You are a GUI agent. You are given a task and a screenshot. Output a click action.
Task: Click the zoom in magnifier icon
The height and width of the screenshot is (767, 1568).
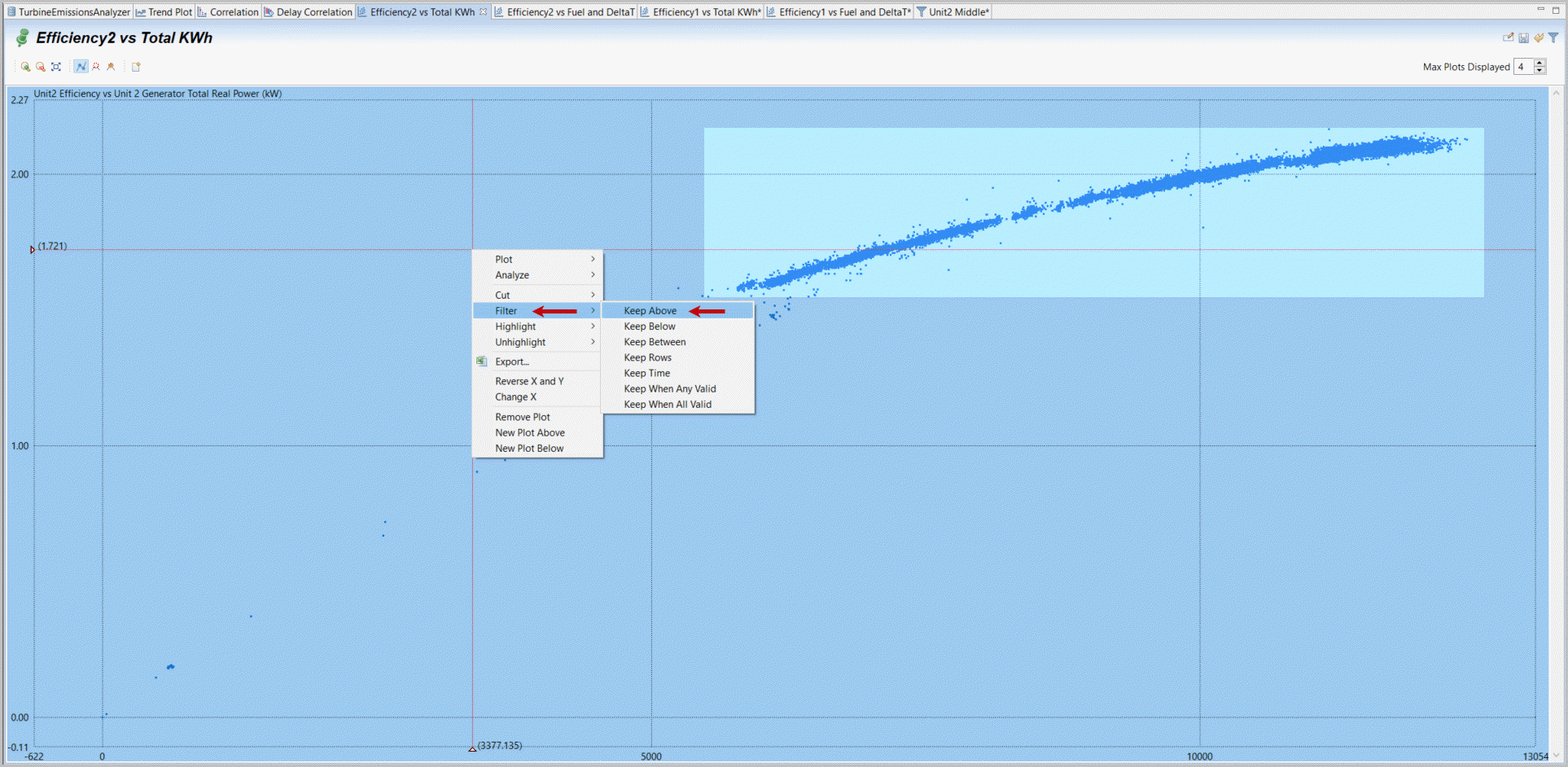pos(25,67)
